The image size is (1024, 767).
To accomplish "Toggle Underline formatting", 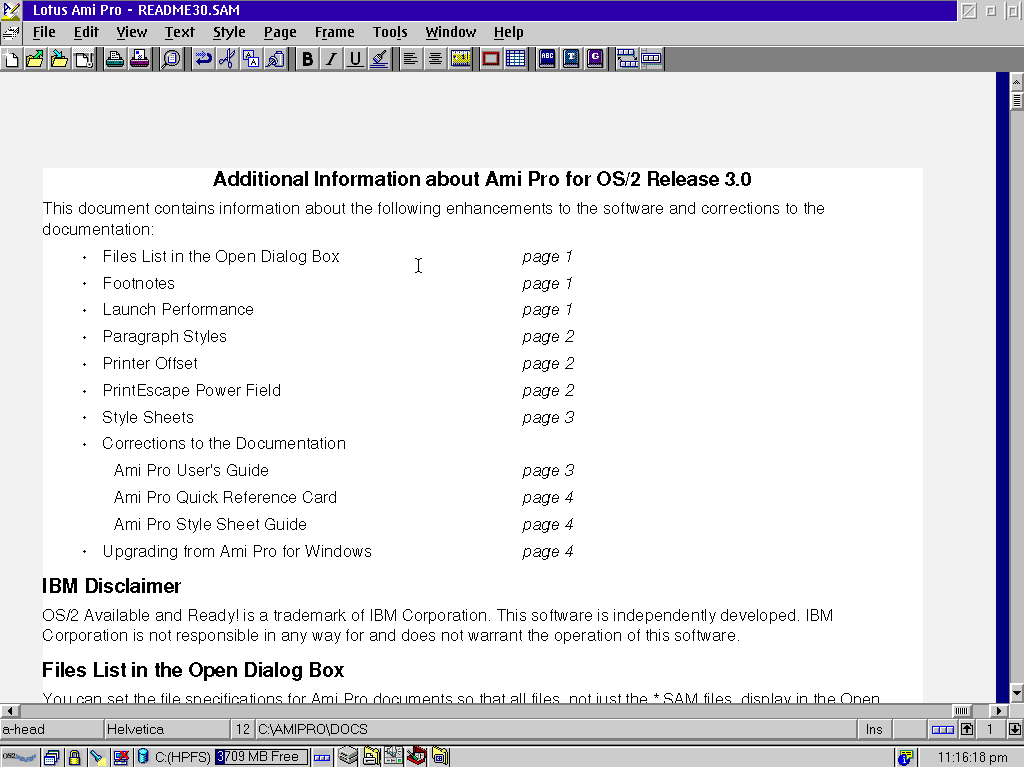I will pyautogui.click(x=355, y=59).
